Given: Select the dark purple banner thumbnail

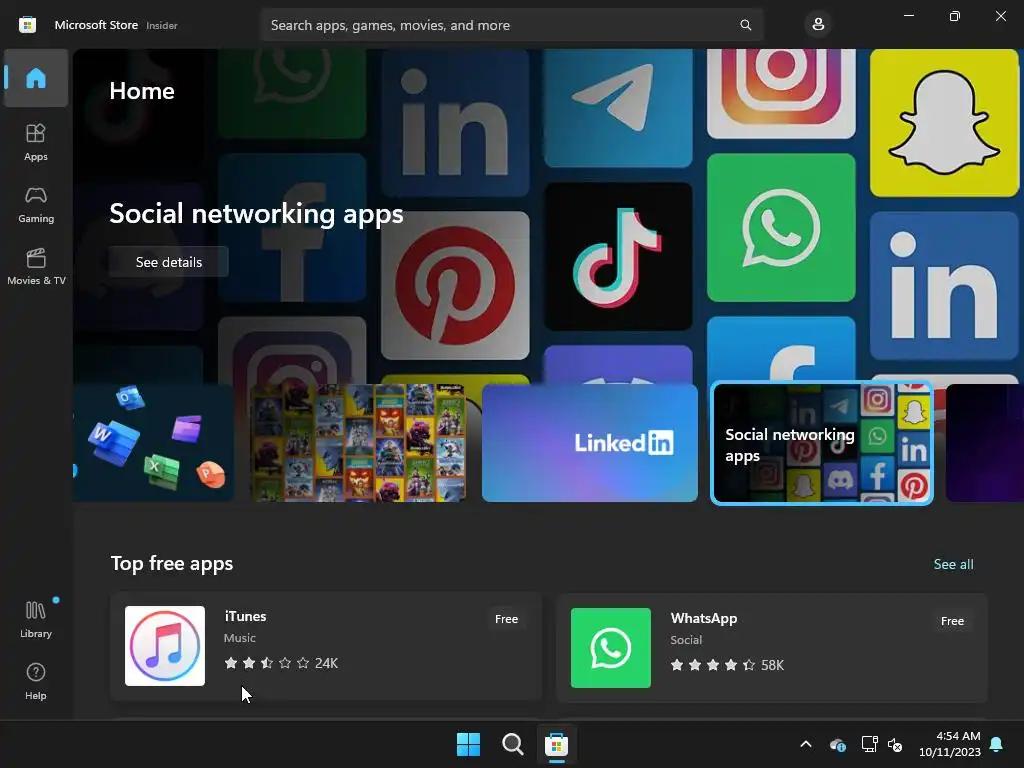Looking at the screenshot, I should pyautogui.click(x=985, y=443).
